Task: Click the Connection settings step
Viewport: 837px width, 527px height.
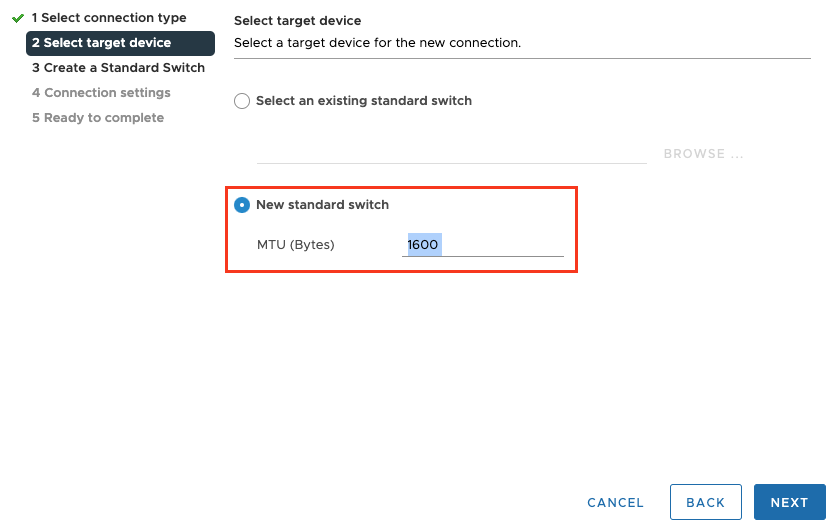Action: point(101,93)
